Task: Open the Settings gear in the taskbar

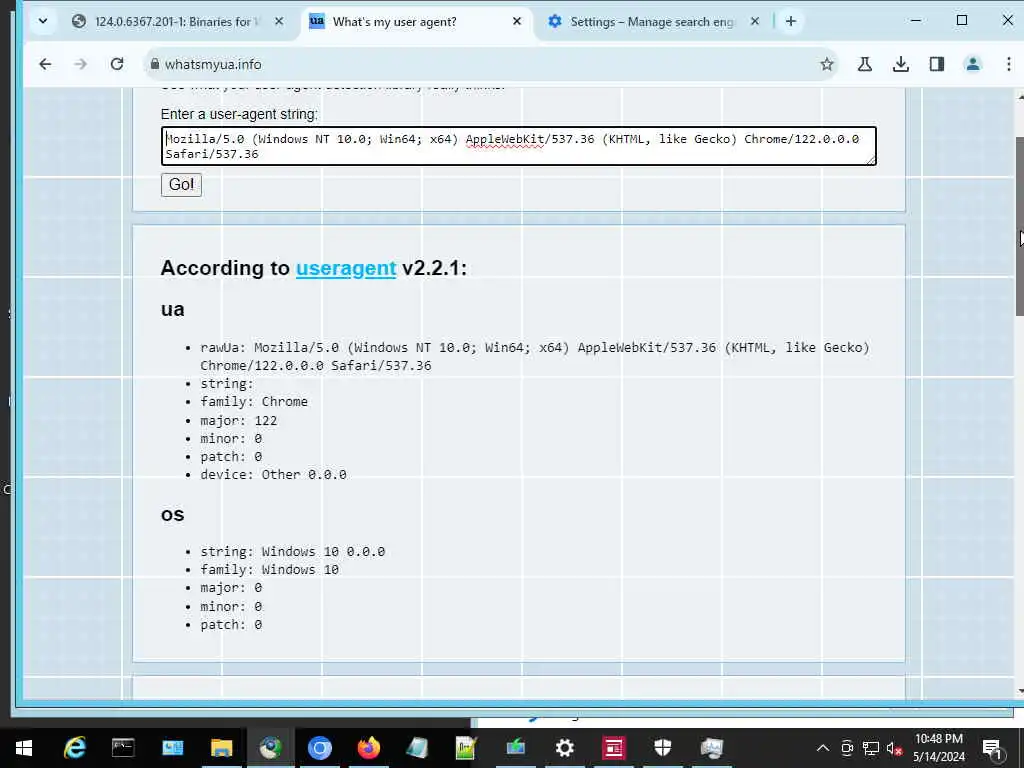Action: (564, 748)
